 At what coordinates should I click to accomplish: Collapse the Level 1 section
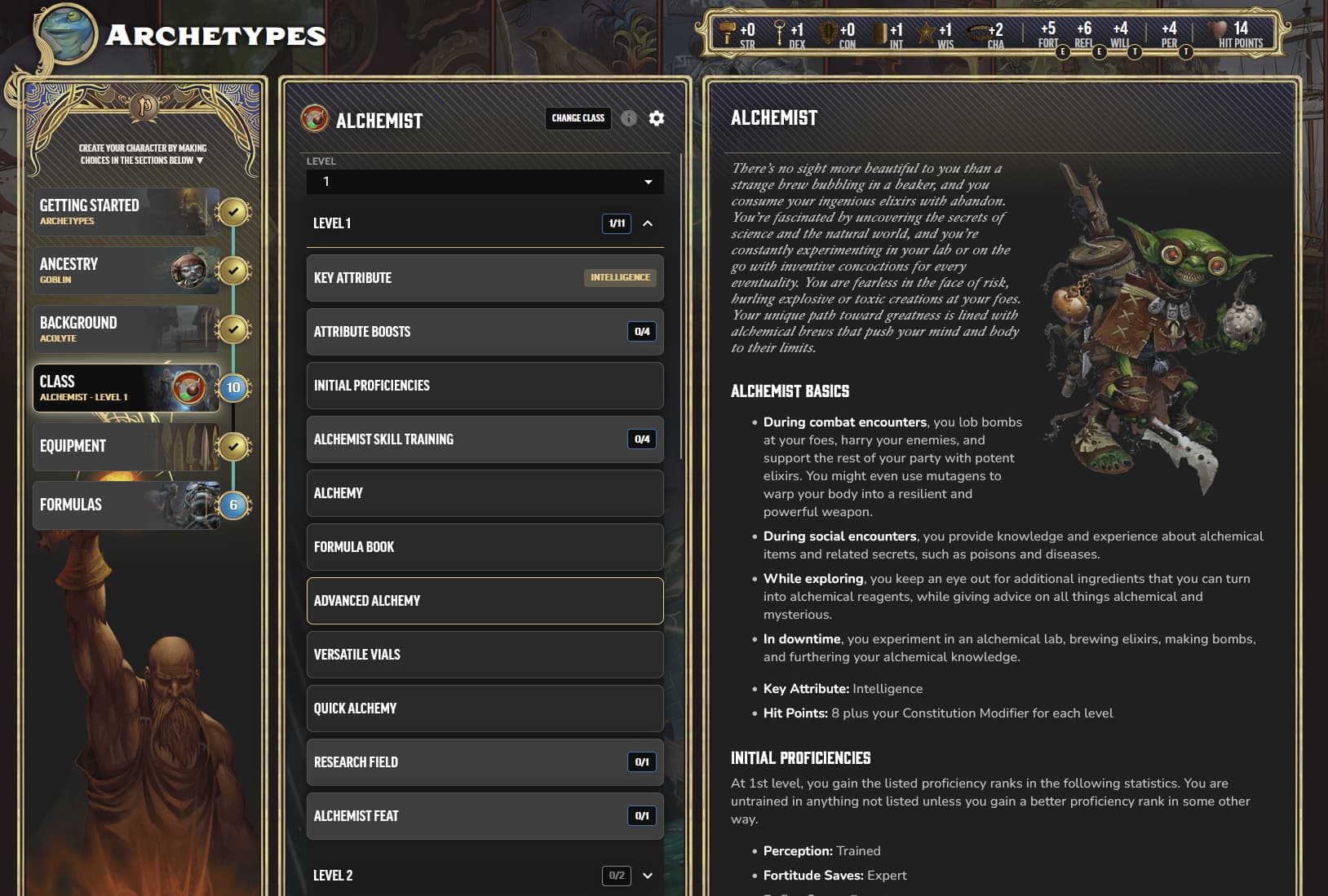[x=648, y=223]
